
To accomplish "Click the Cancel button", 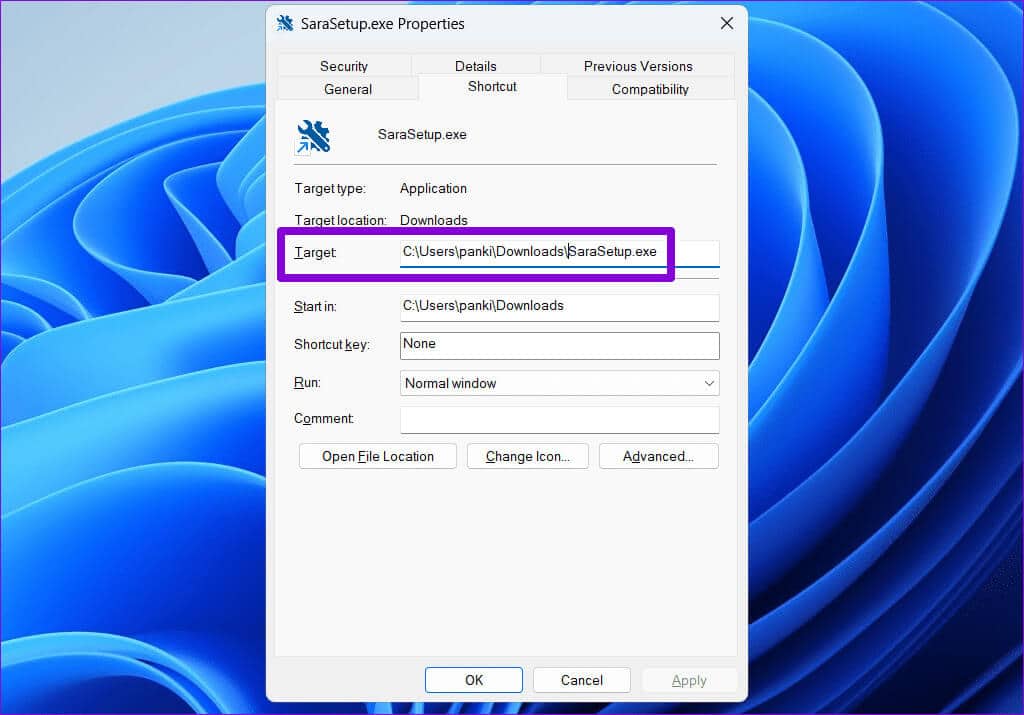I will click(x=582, y=680).
